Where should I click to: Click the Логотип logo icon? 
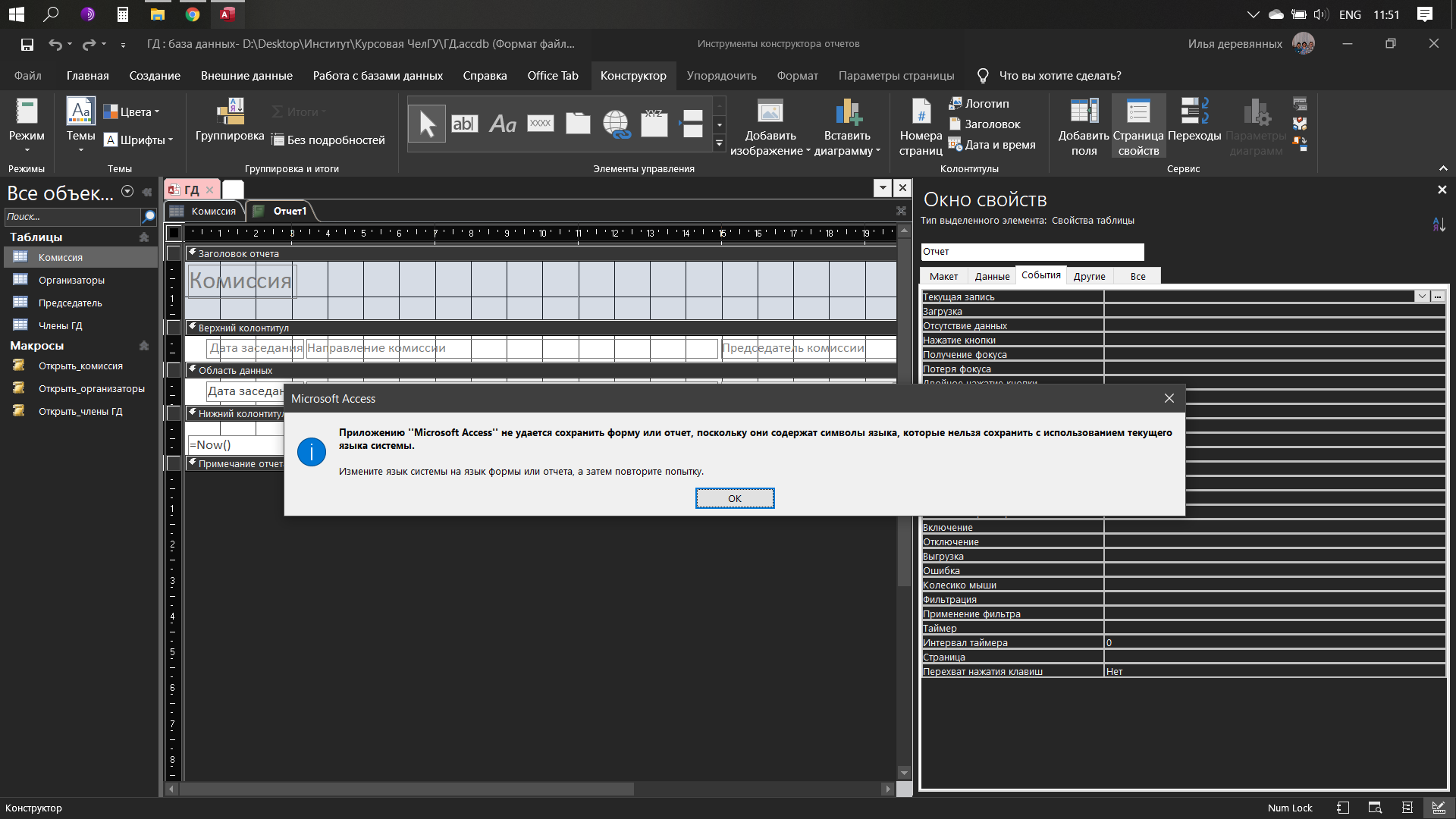[955, 103]
